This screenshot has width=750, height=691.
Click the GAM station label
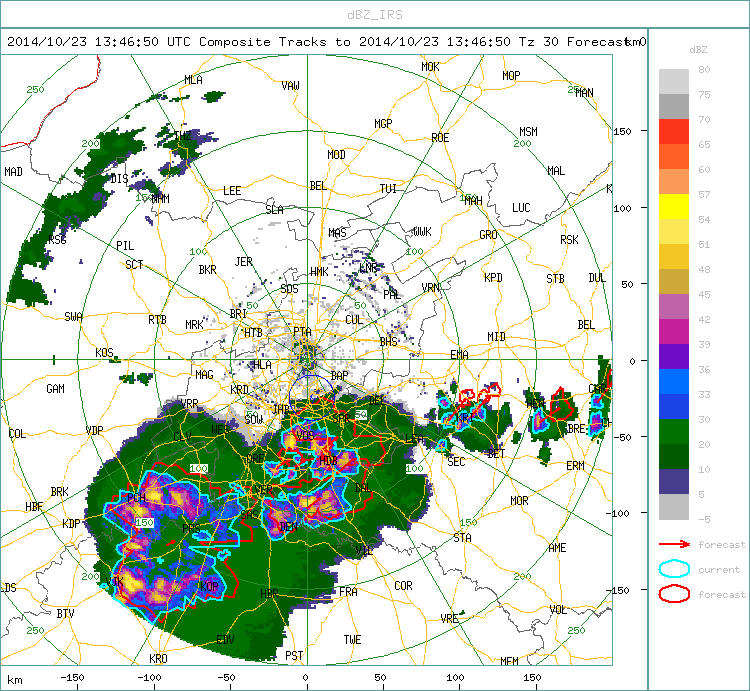point(55,389)
